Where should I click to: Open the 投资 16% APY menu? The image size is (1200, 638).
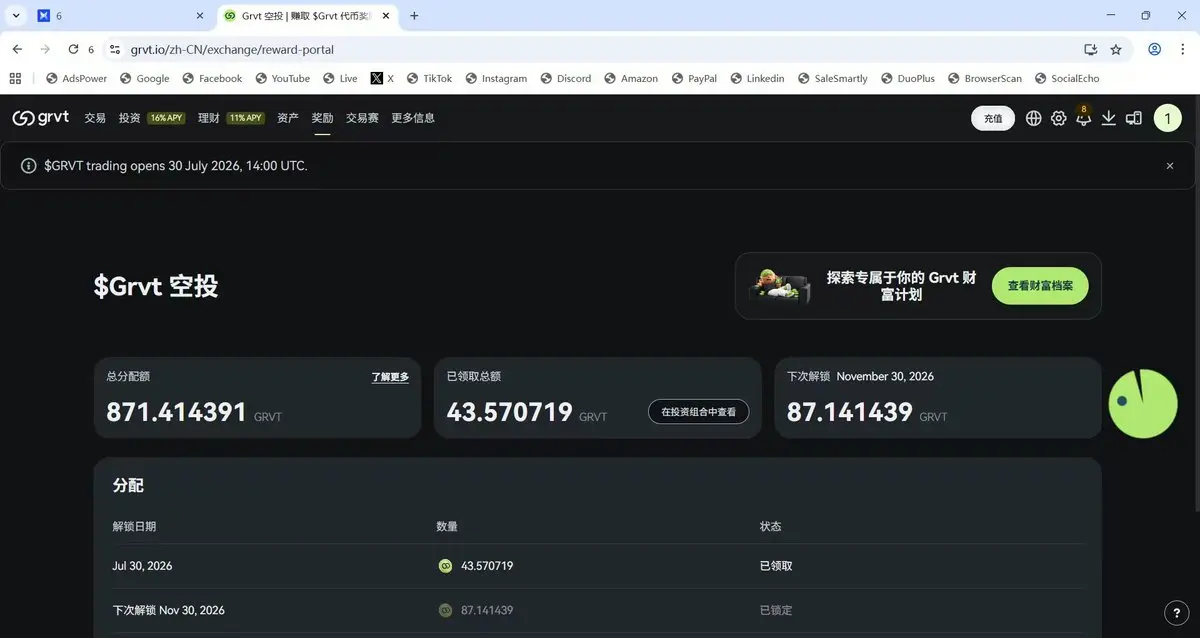(x=152, y=118)
